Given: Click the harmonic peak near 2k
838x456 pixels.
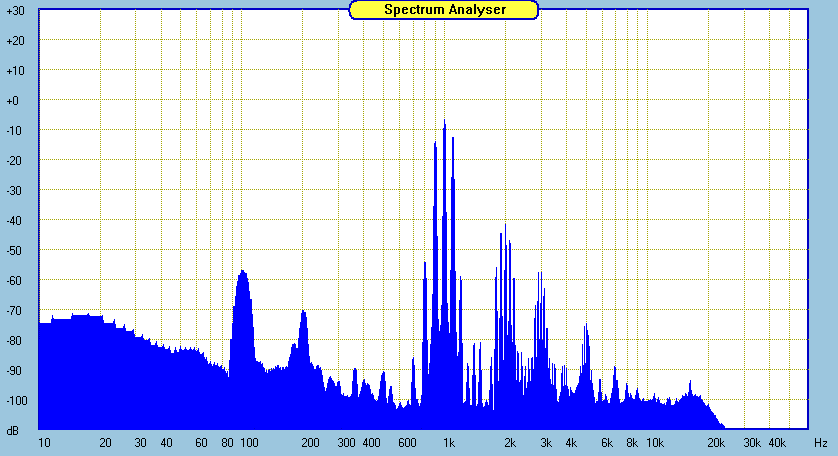Looking at the screenshot, I should (506, 228).
